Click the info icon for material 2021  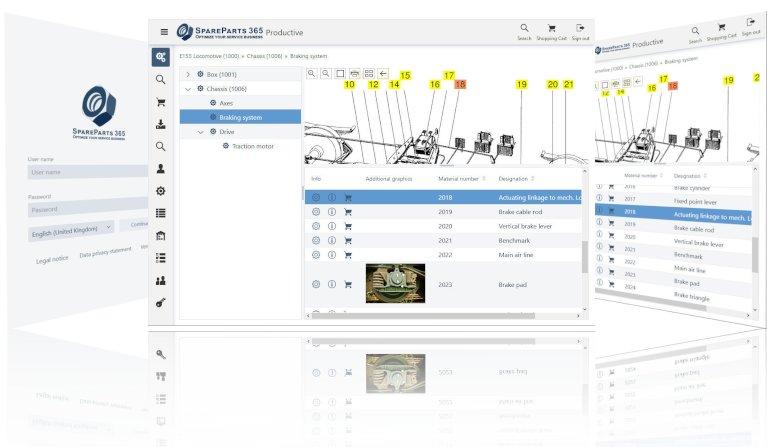pos(331,240)
